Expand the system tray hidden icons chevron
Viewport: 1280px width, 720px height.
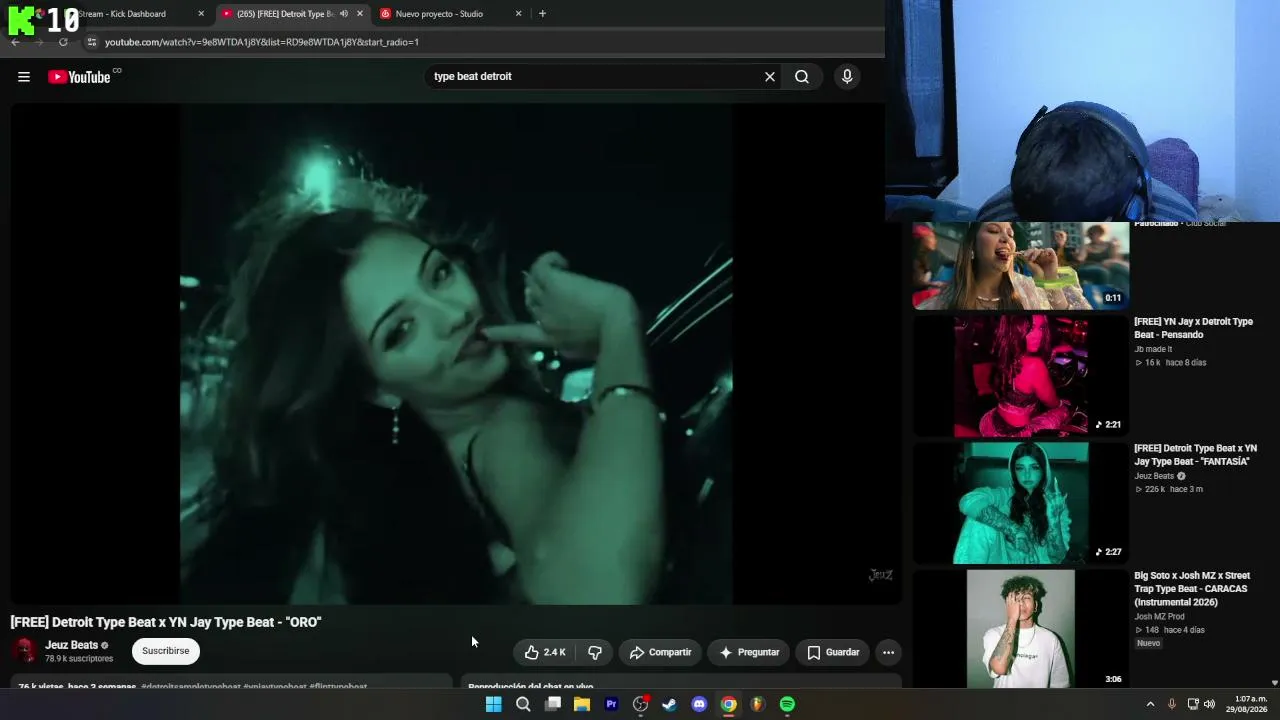tap(1150, 704)
